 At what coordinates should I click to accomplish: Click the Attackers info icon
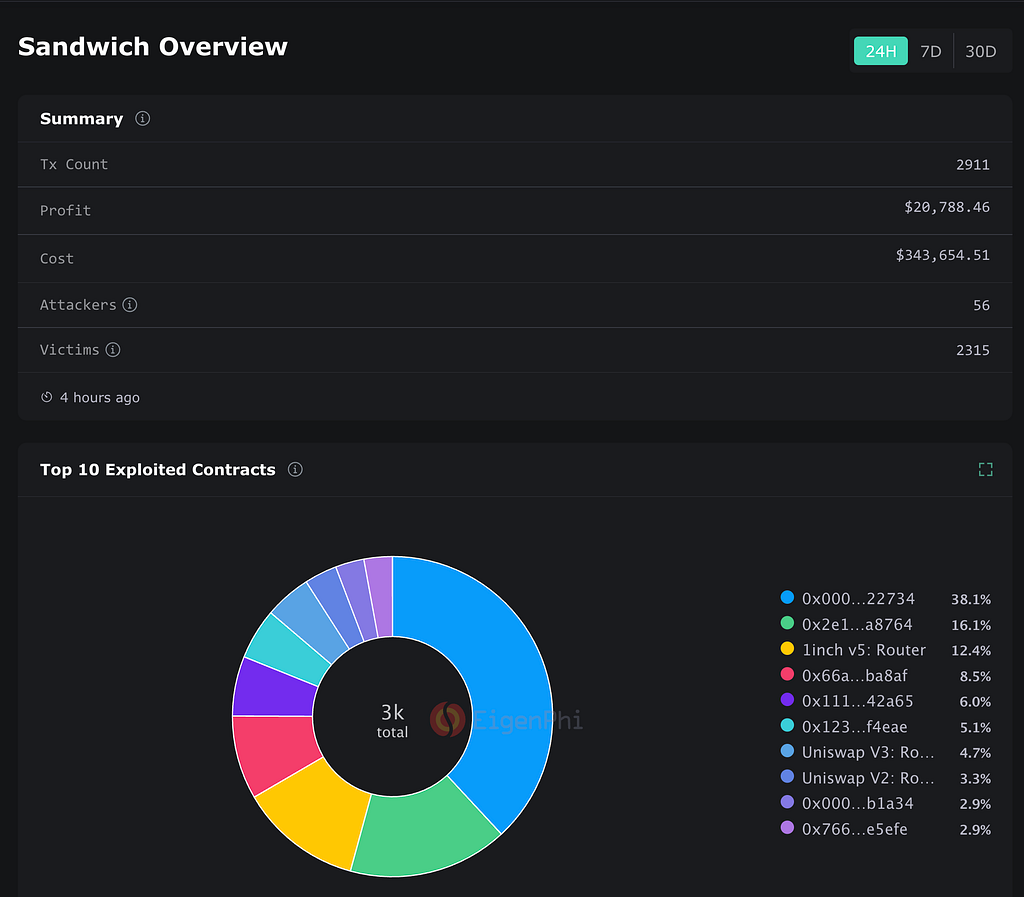click(130, 305)
